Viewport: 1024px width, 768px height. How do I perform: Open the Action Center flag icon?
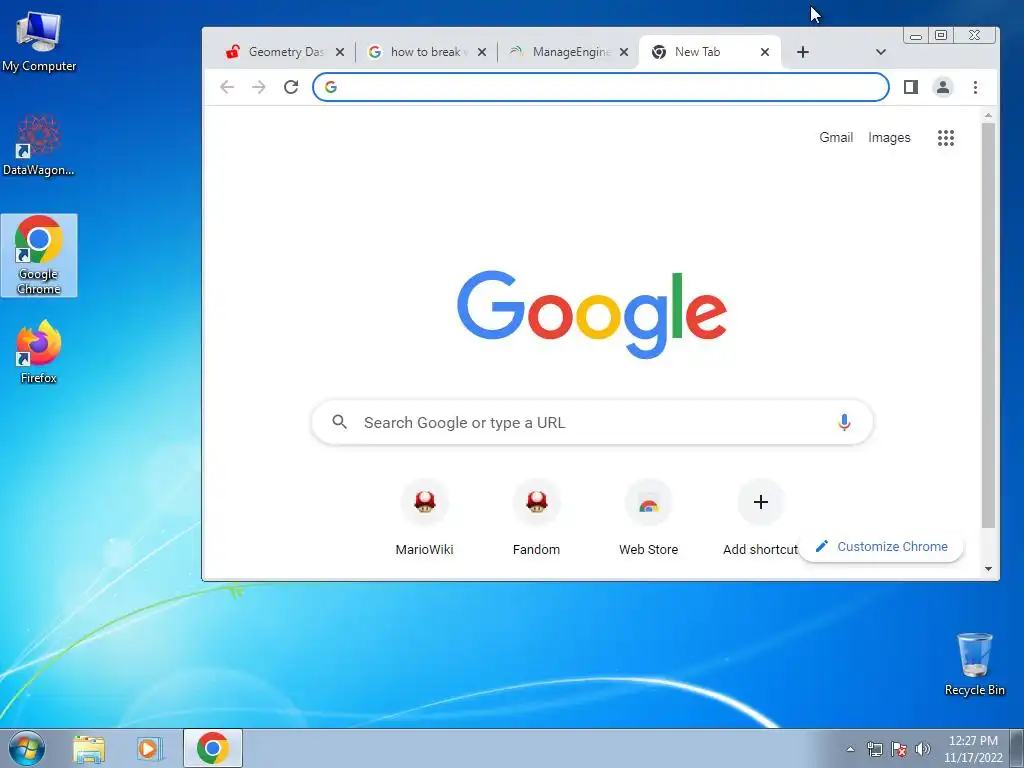coord(899,749)
